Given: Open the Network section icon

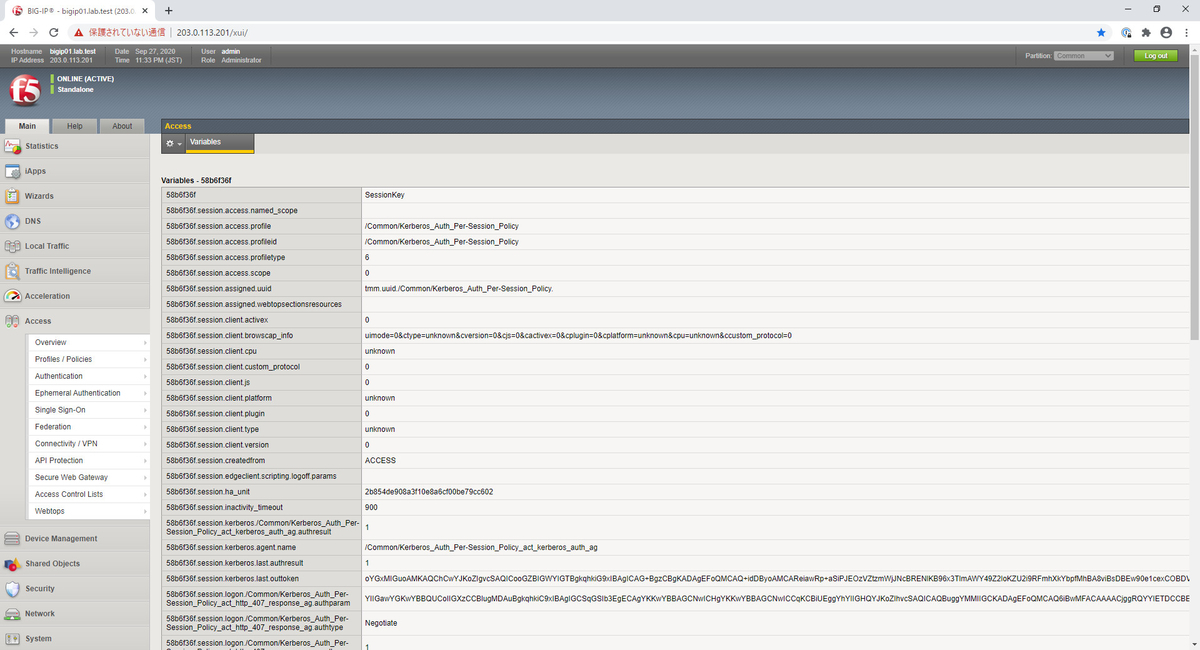Looking at the screenshot, I should pyautogui.click(x=13, y=613).
